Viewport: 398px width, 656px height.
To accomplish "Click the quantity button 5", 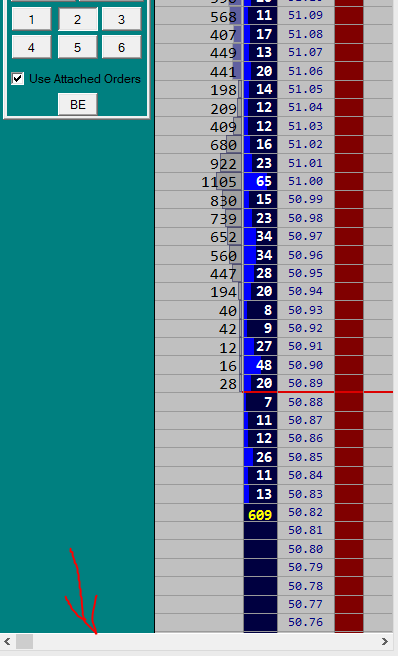I will pos(77,47).
